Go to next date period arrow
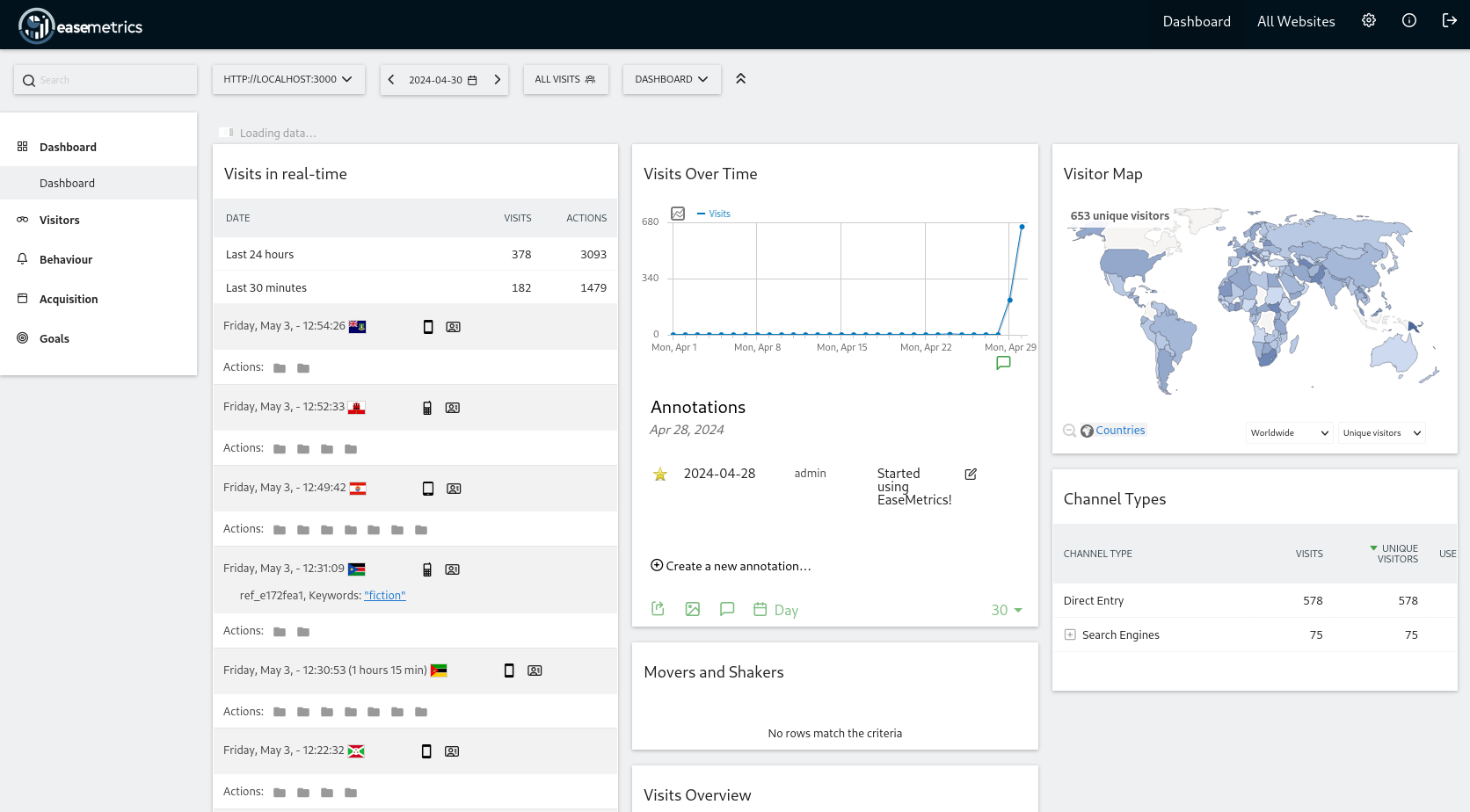The width and height of the screenshot is (1470, 812). (498, 79)
